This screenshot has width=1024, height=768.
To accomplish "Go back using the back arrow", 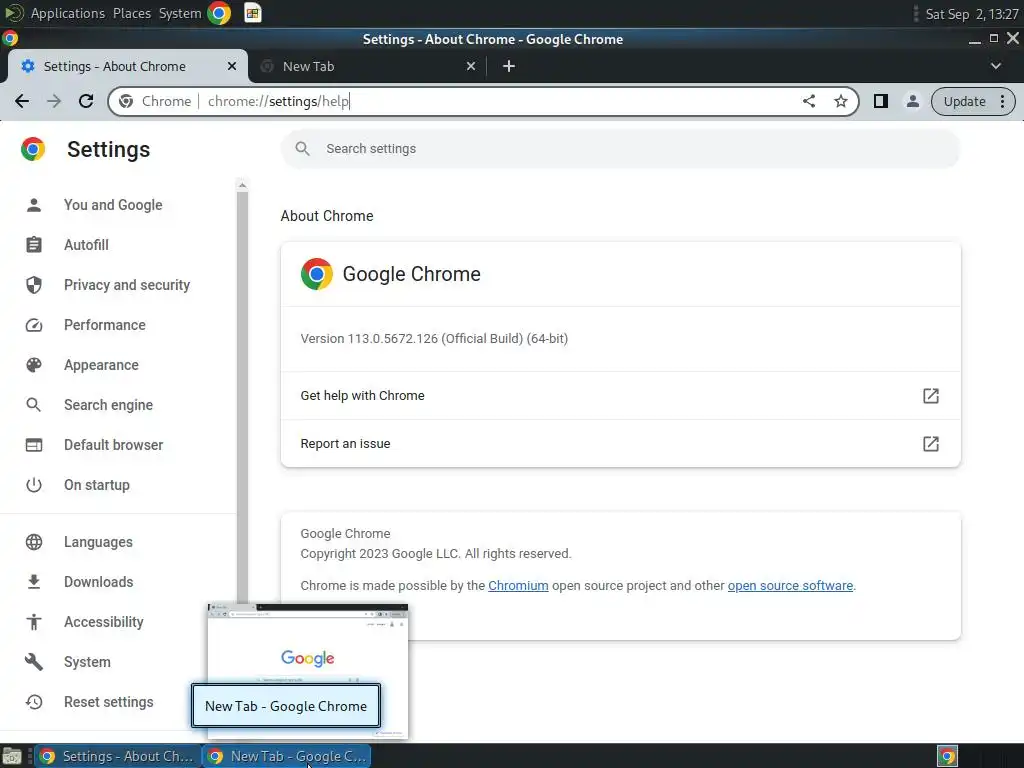I will point(22,101).
